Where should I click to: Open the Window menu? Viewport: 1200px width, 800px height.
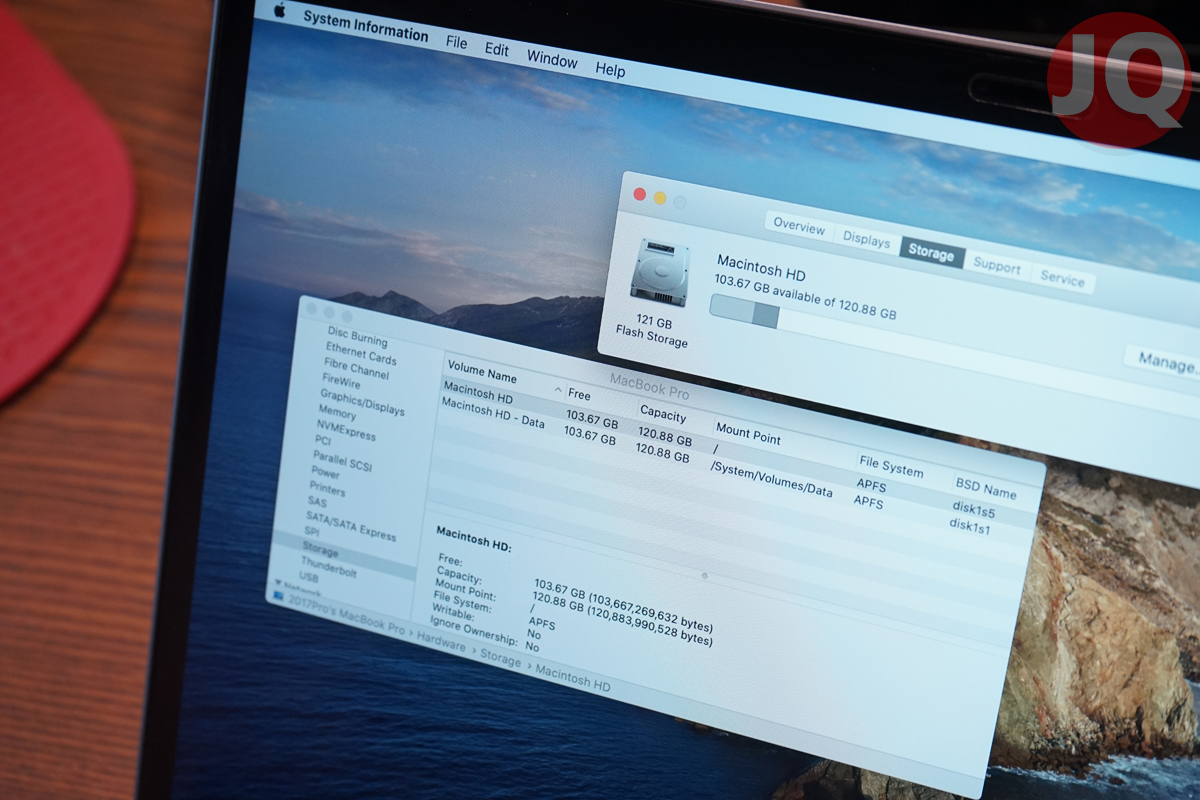(x=552, y=59)
